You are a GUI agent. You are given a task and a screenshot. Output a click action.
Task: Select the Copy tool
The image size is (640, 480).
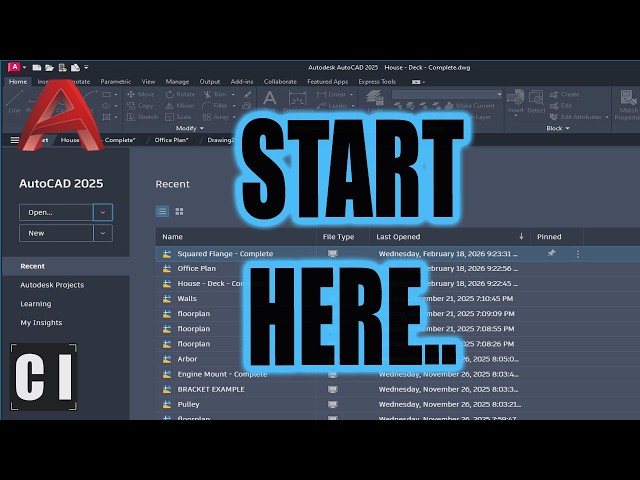point(140,106)
